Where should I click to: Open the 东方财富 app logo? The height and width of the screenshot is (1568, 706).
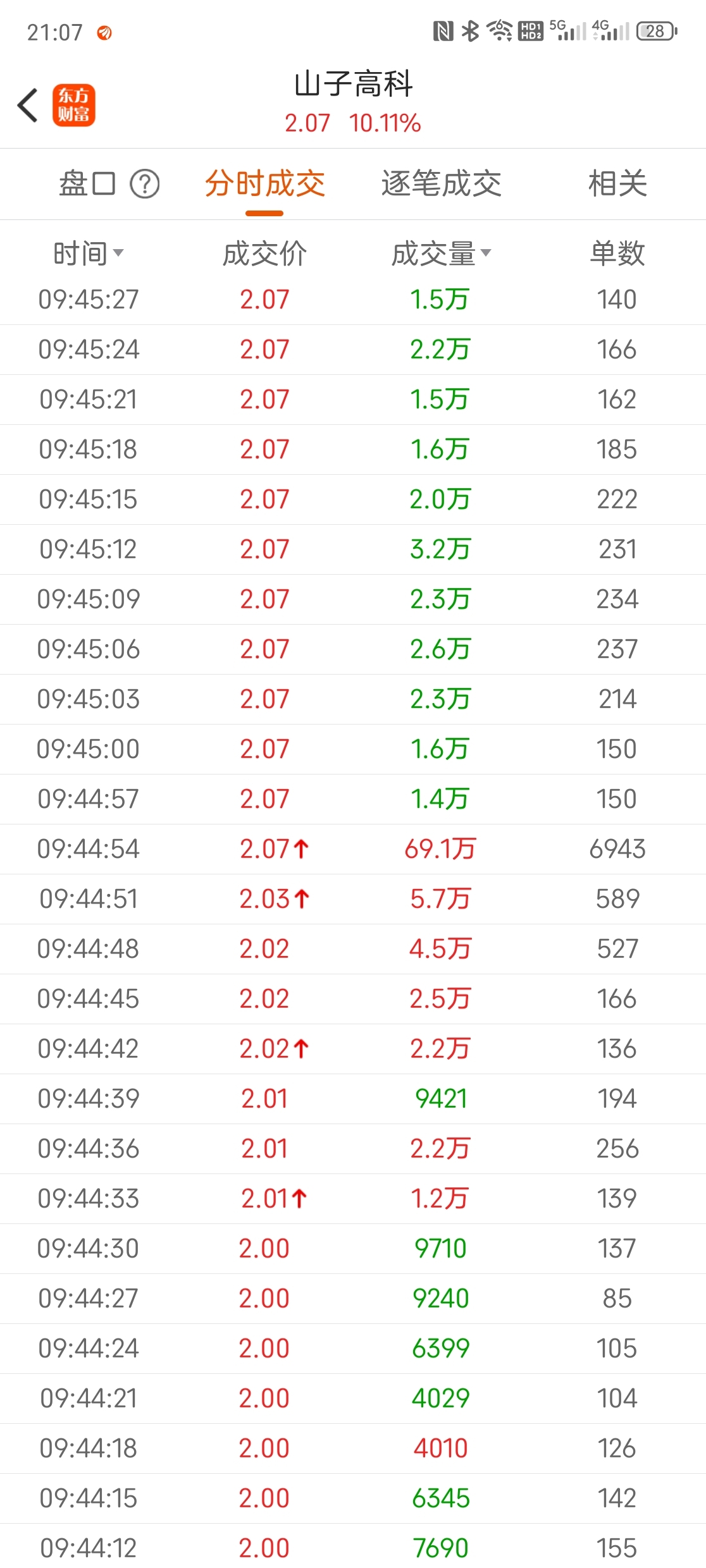(74, 105)
